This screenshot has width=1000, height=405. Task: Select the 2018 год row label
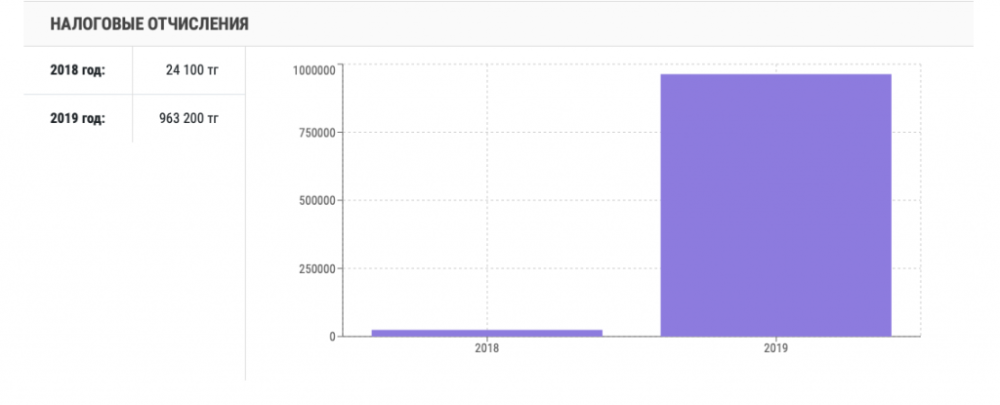(x=77, y=70)
